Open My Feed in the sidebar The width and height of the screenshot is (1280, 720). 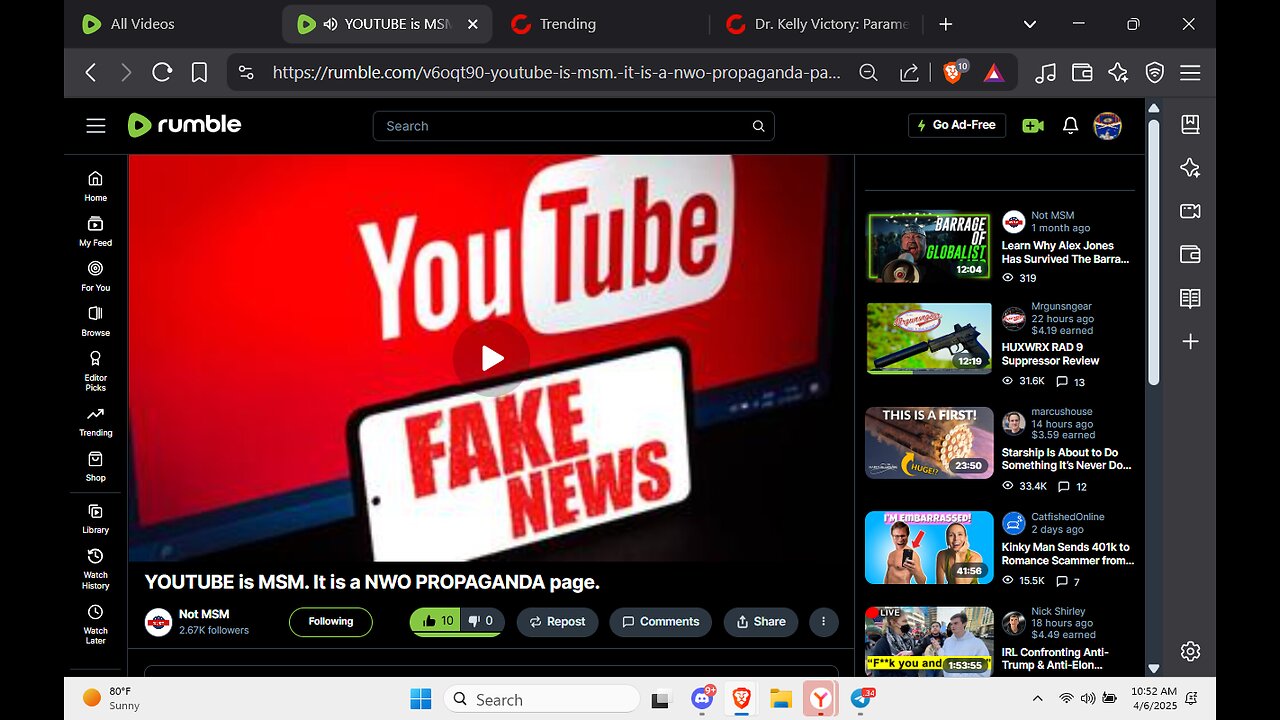tap(95, 230)
